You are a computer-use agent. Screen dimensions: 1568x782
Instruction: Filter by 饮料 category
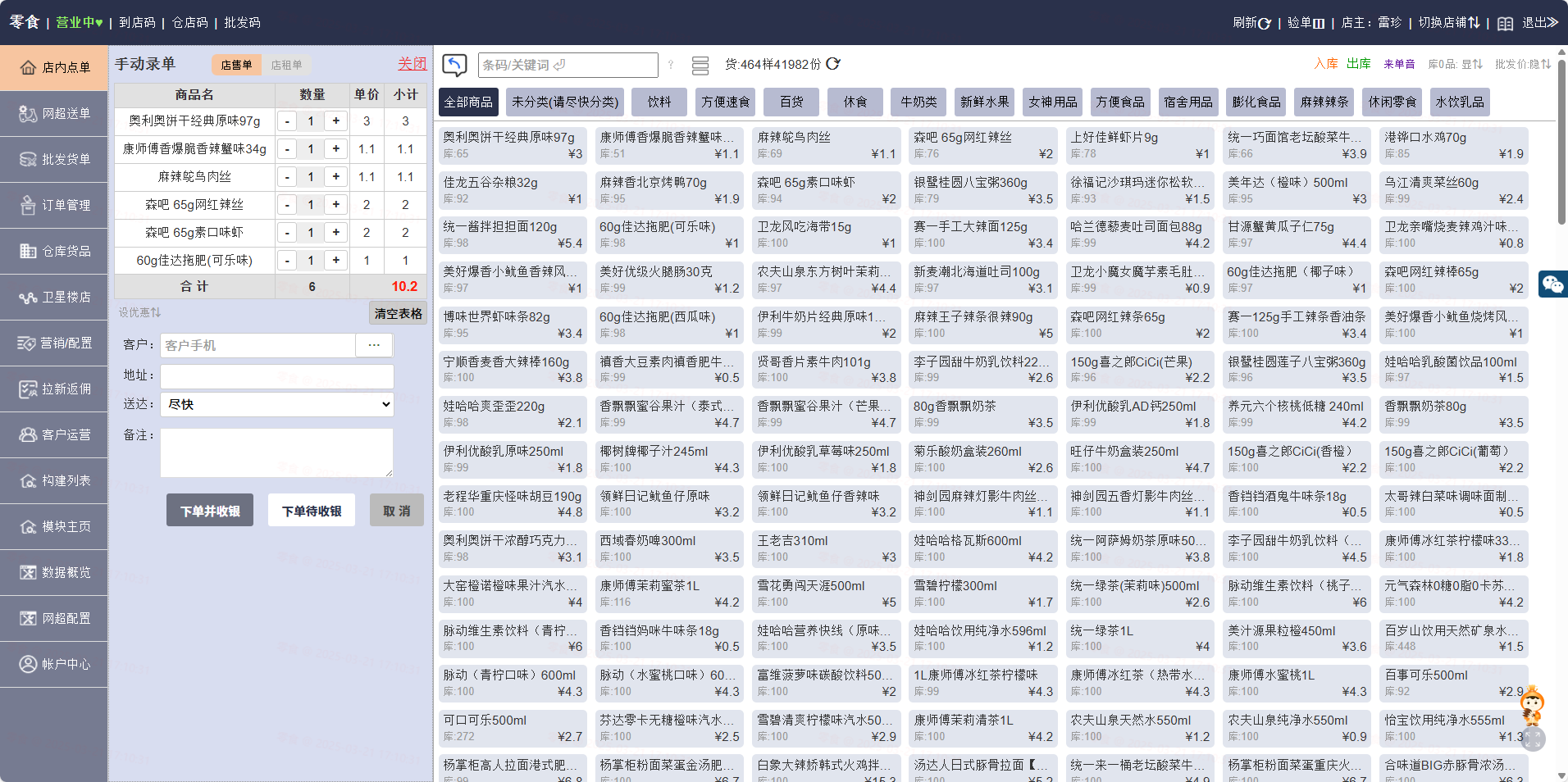tap(659, 102)
